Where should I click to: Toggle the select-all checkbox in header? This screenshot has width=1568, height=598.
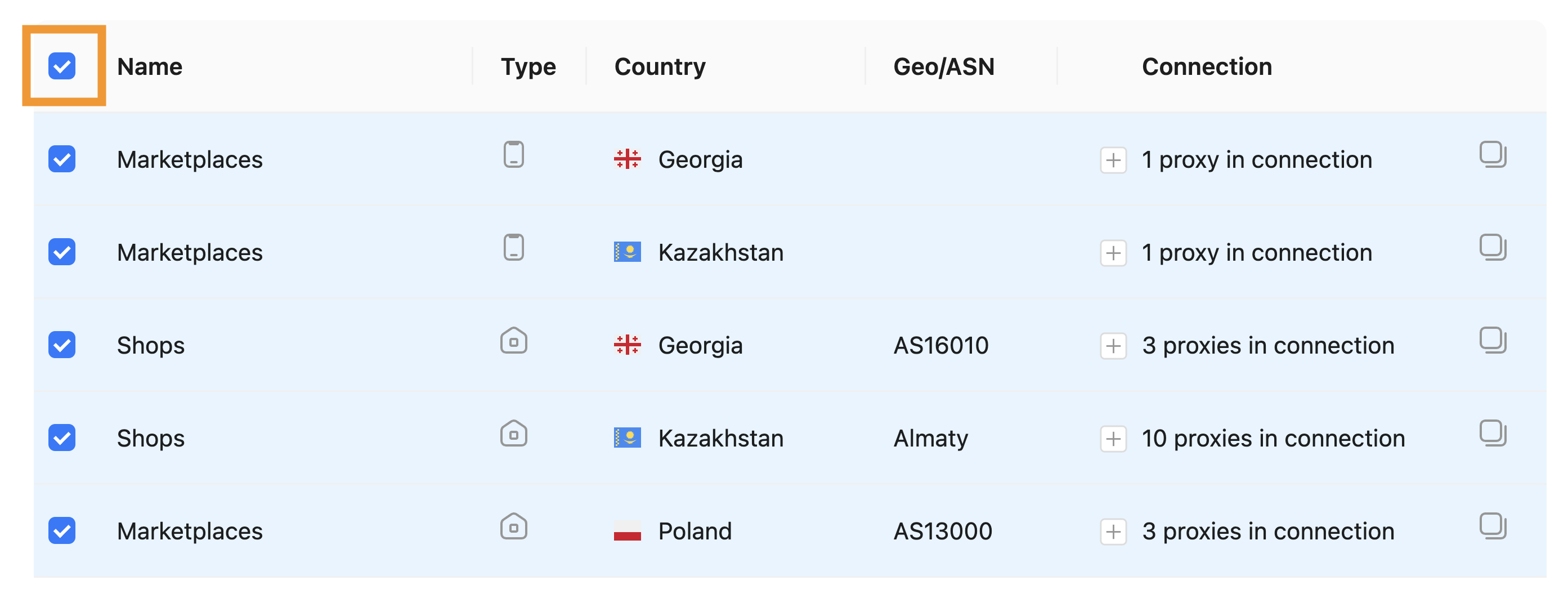click(x=62, y=66)
